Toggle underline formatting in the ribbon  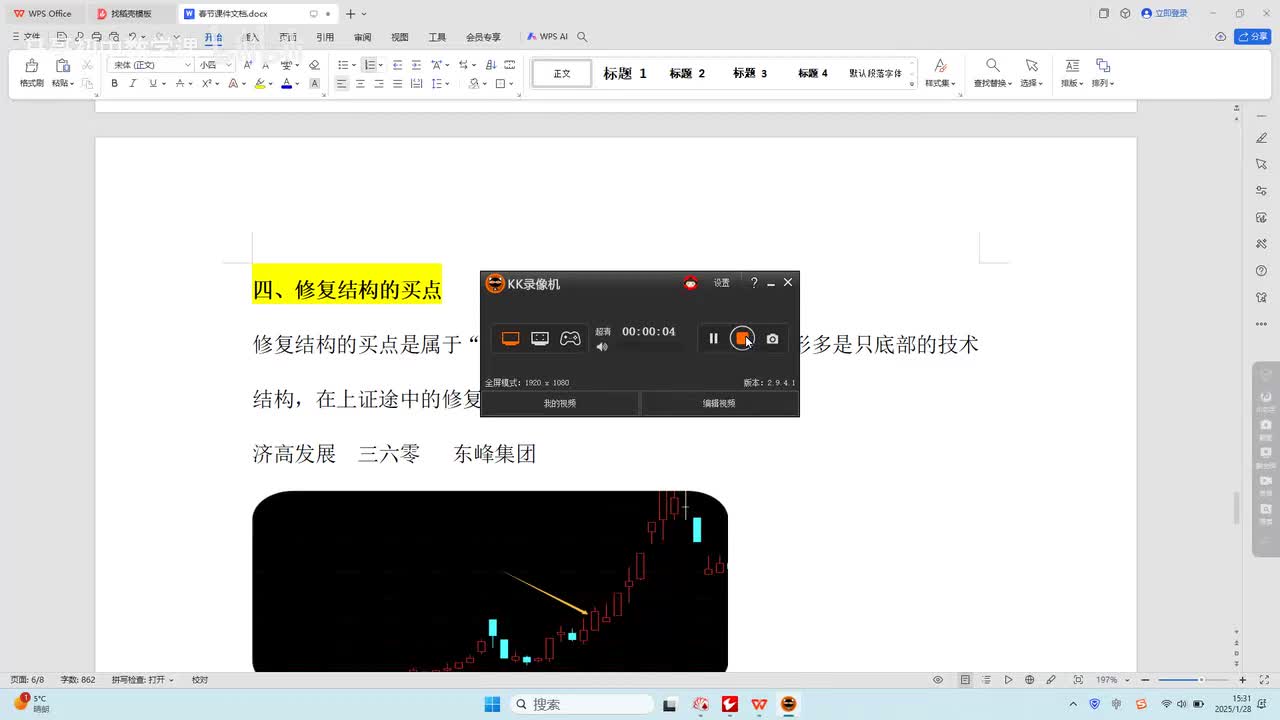coord(153,83)
